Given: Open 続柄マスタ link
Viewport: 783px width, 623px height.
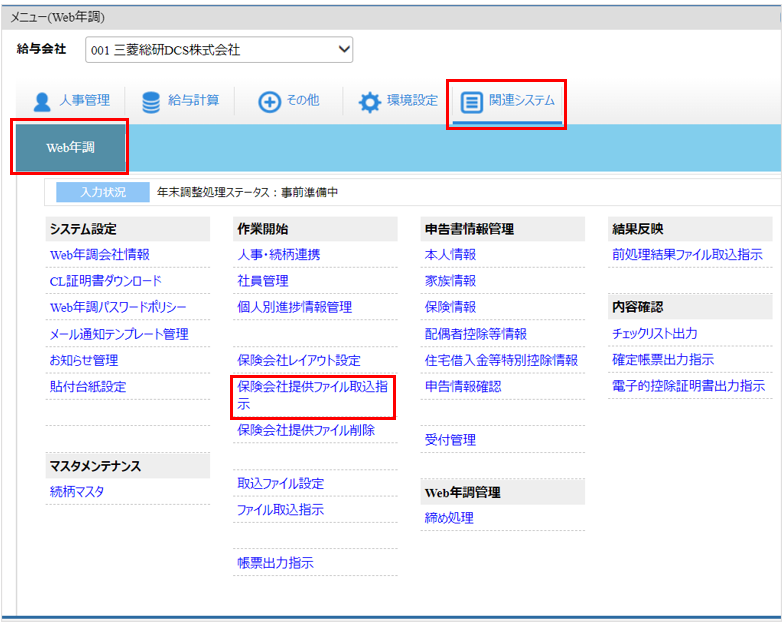Looking at the screenshot, I should pos(77,492).
